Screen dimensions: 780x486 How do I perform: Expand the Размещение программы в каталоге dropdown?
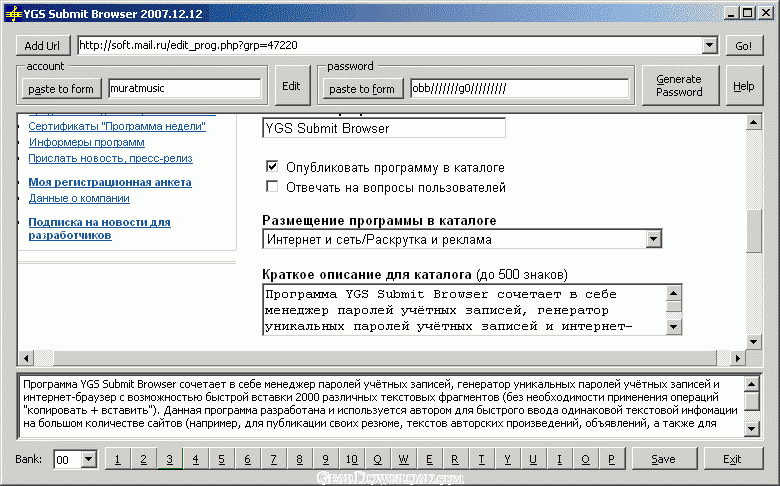653,239
